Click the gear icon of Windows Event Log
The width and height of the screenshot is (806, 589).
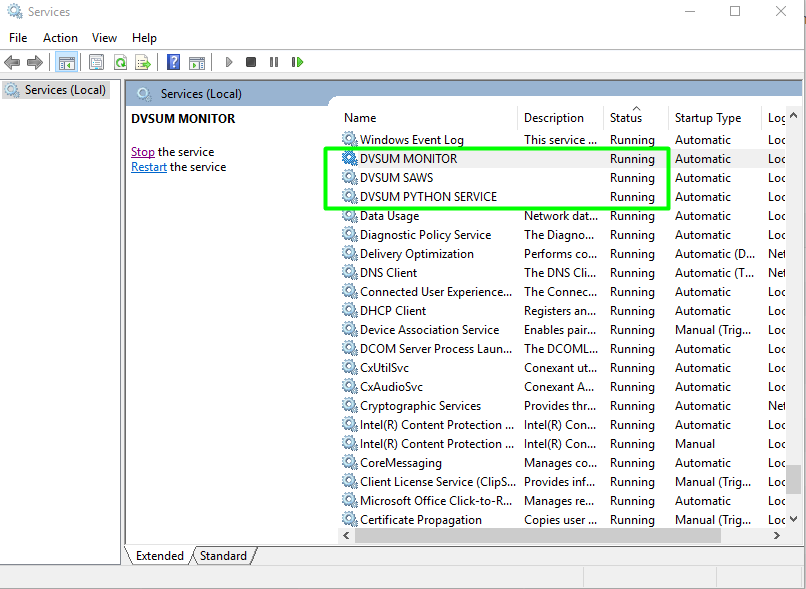[350, 139]
